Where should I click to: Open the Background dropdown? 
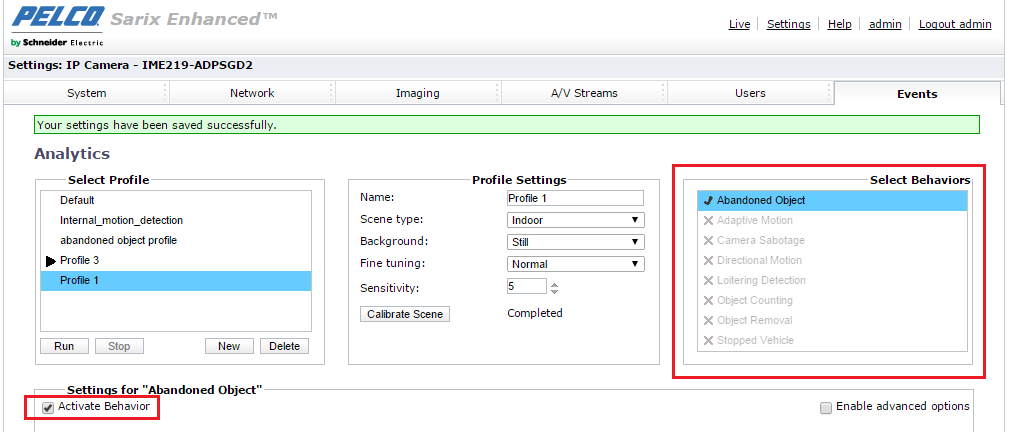tap(575, 242)
